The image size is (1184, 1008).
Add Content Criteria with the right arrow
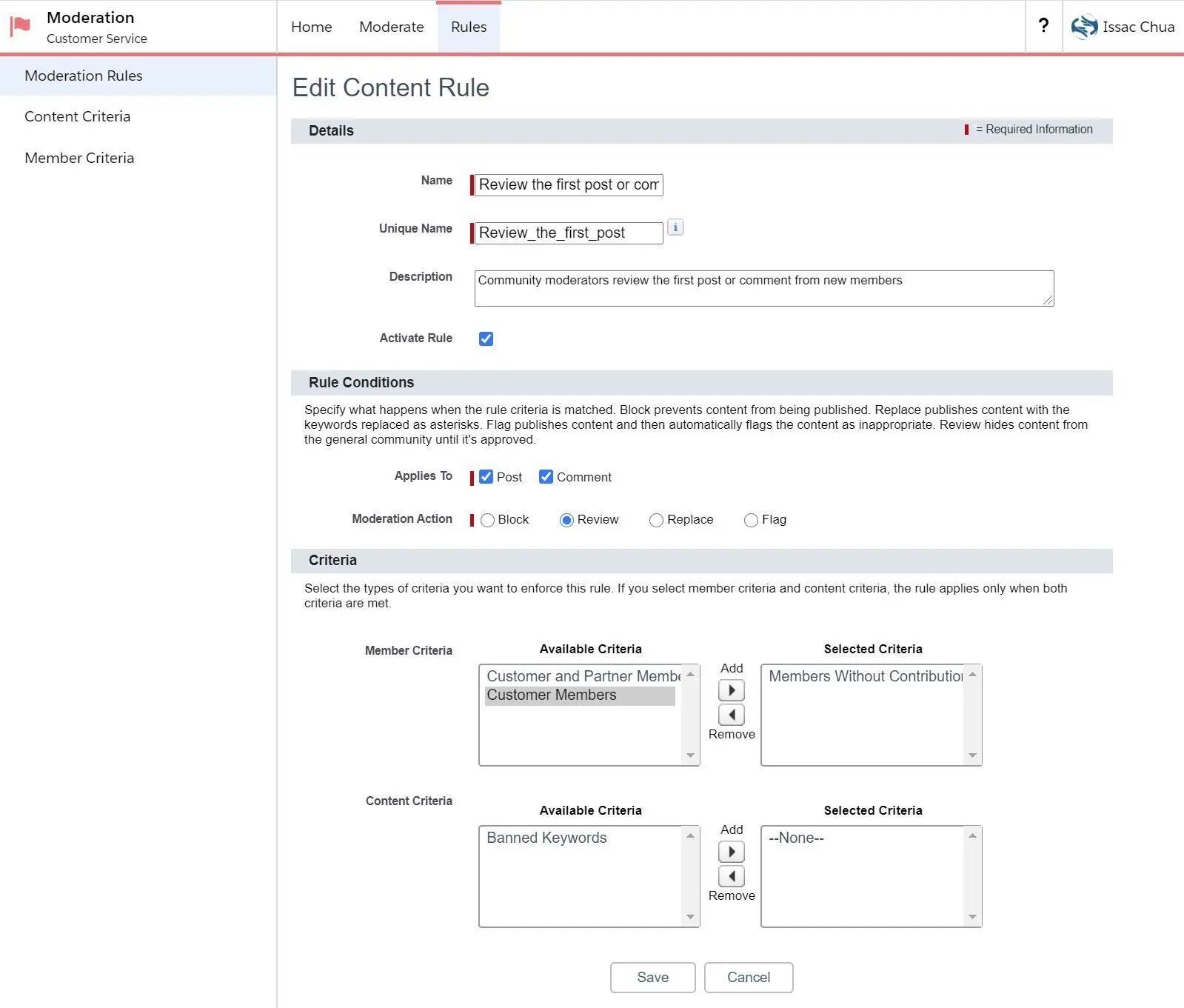point(732,852)
